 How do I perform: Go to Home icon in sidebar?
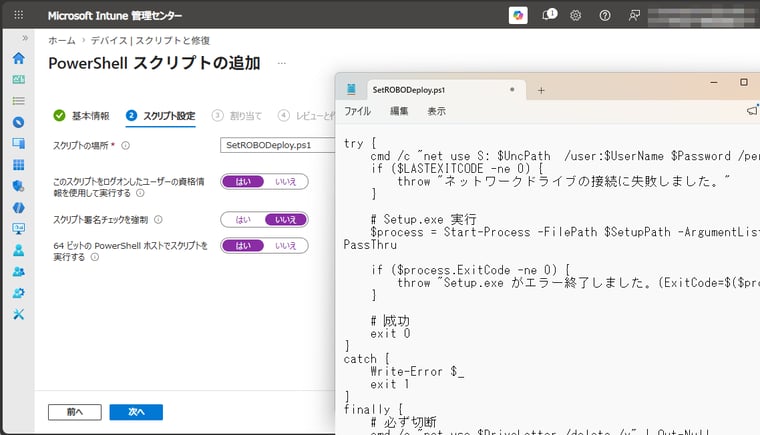pyautogui.click(x=18, y=58)
